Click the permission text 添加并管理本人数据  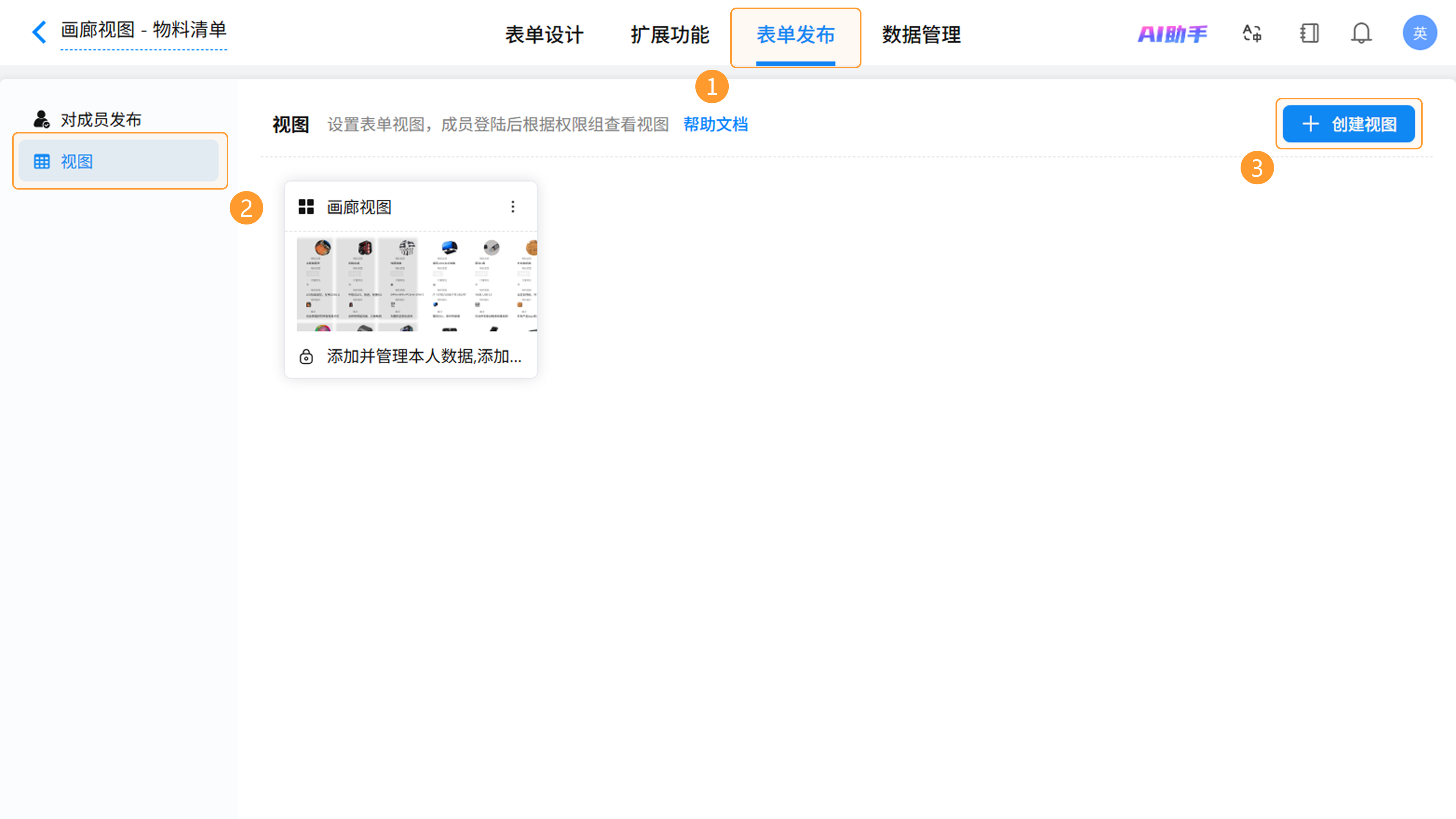pos(424,357)
